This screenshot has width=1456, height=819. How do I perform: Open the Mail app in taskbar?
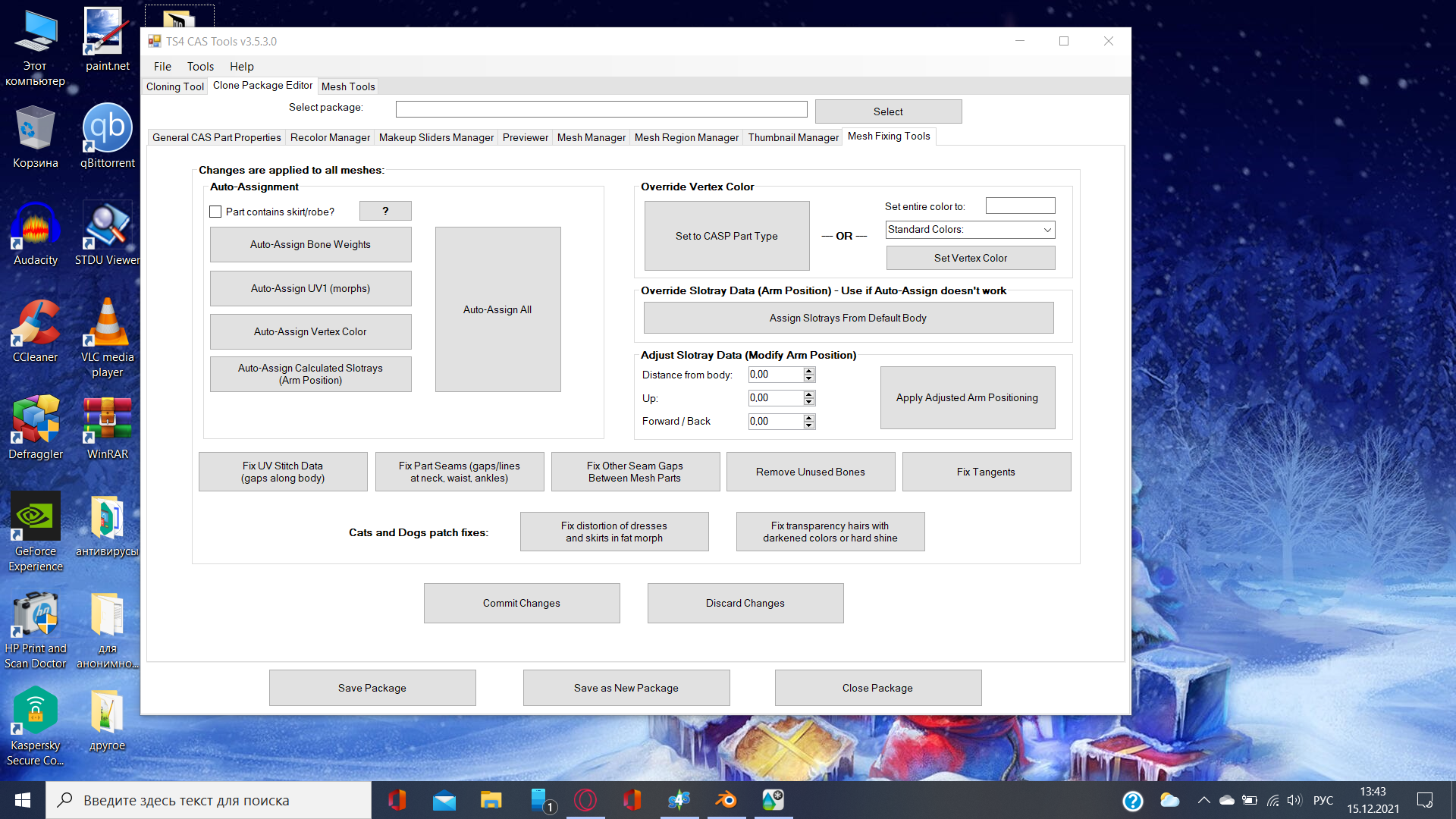click(x=444, y=800)
